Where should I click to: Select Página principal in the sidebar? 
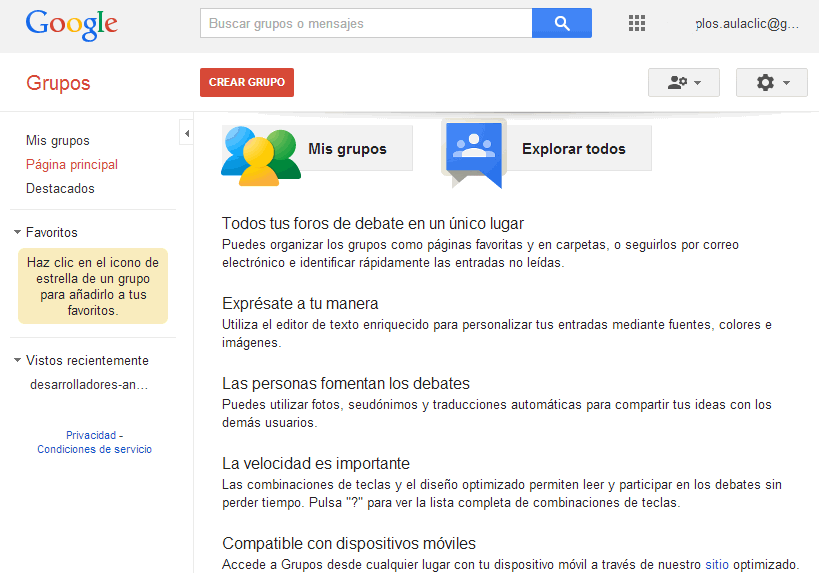pyautogui.click(x=72, y=165)
